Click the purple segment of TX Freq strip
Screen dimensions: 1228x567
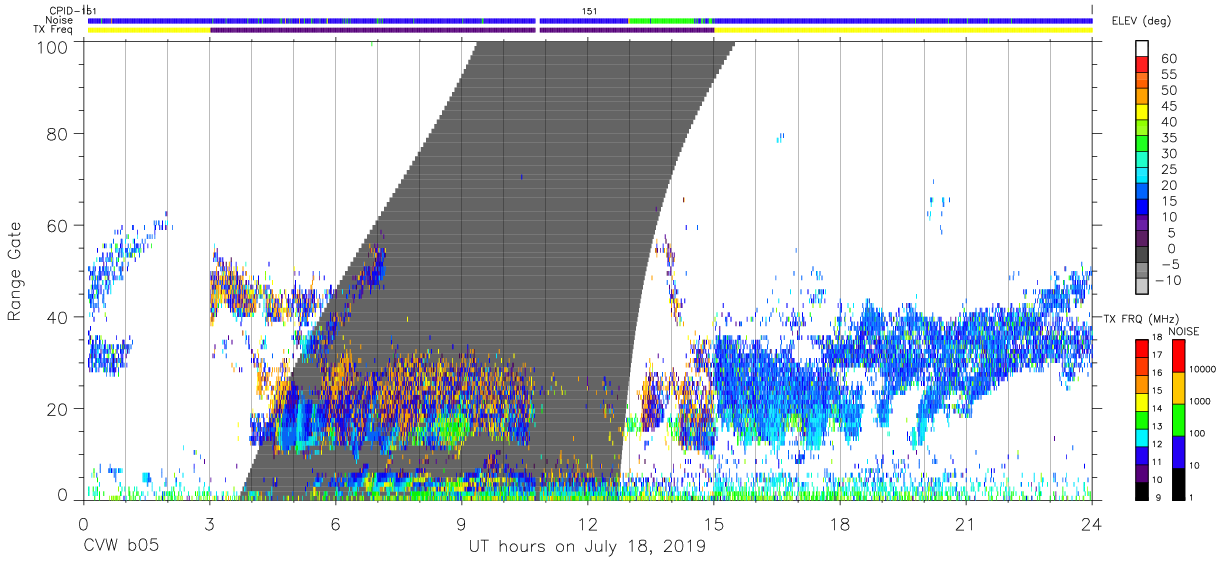pyautogui.click(x=461, y=30)
